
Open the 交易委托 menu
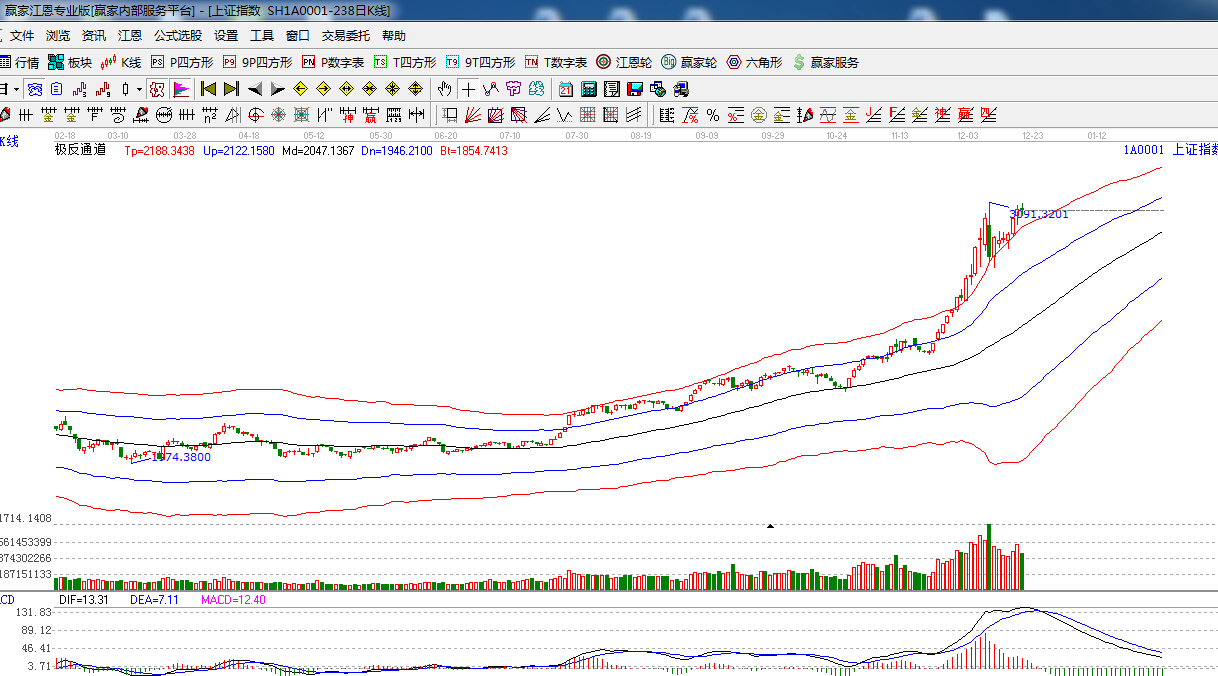[x=345, y=35]
